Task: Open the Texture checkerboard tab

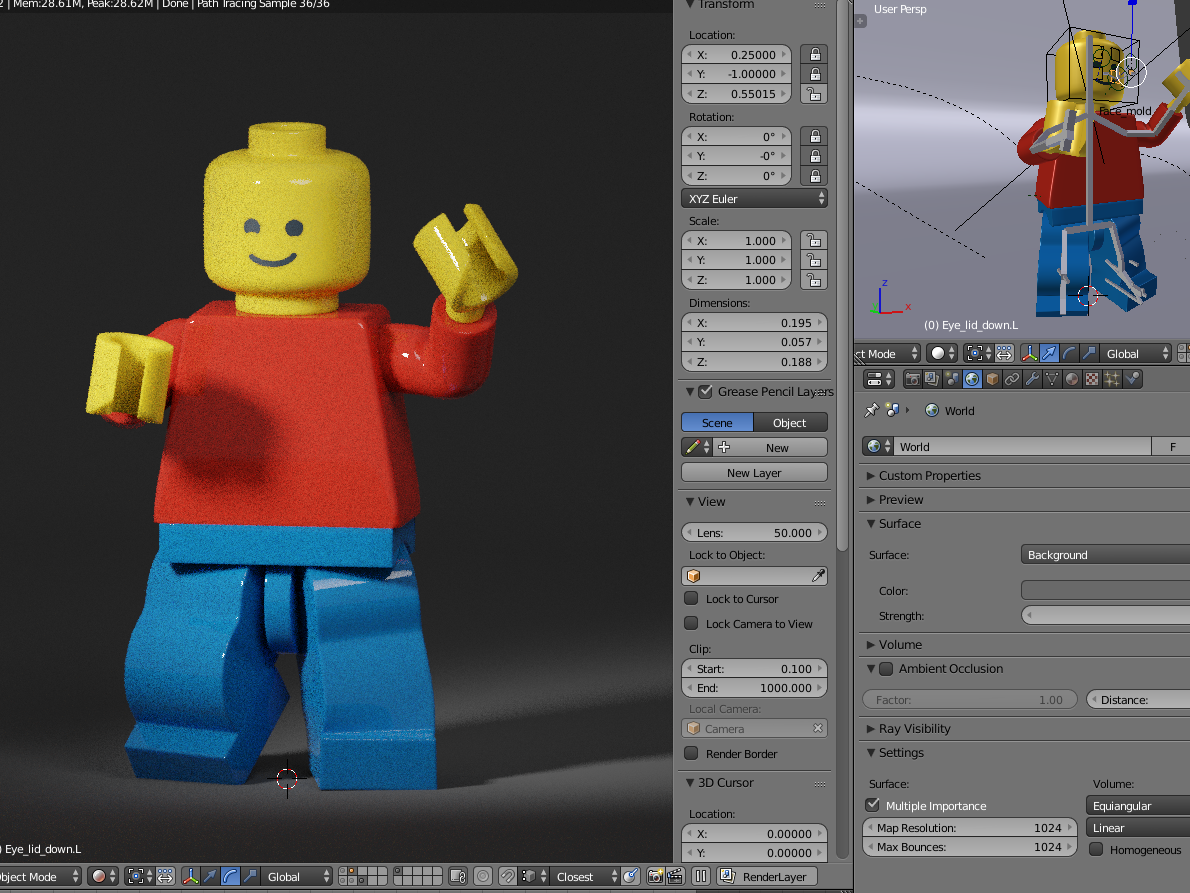Action: (1092, 379)
